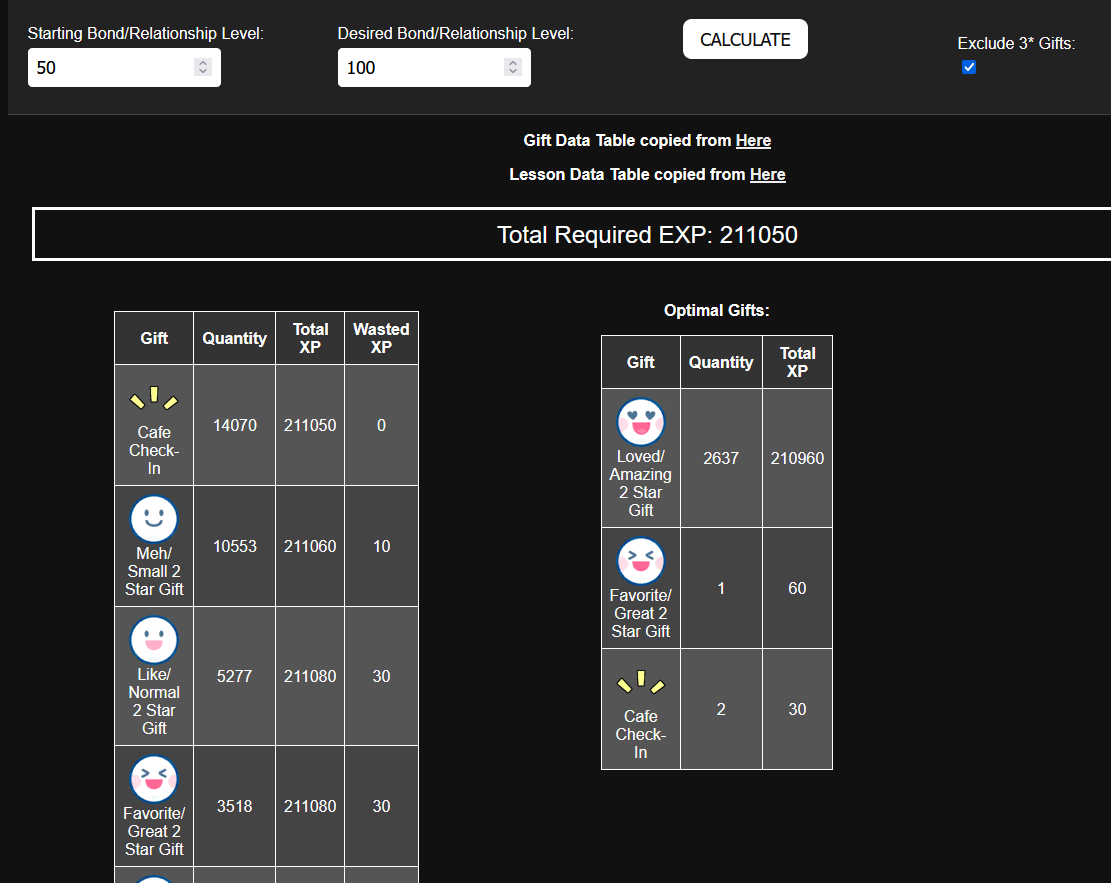Click the 'Favorite/ Great 2 Star Gift' label in left table
The height and width of the screenshot is (883, 1111).
tap(154, 831)
